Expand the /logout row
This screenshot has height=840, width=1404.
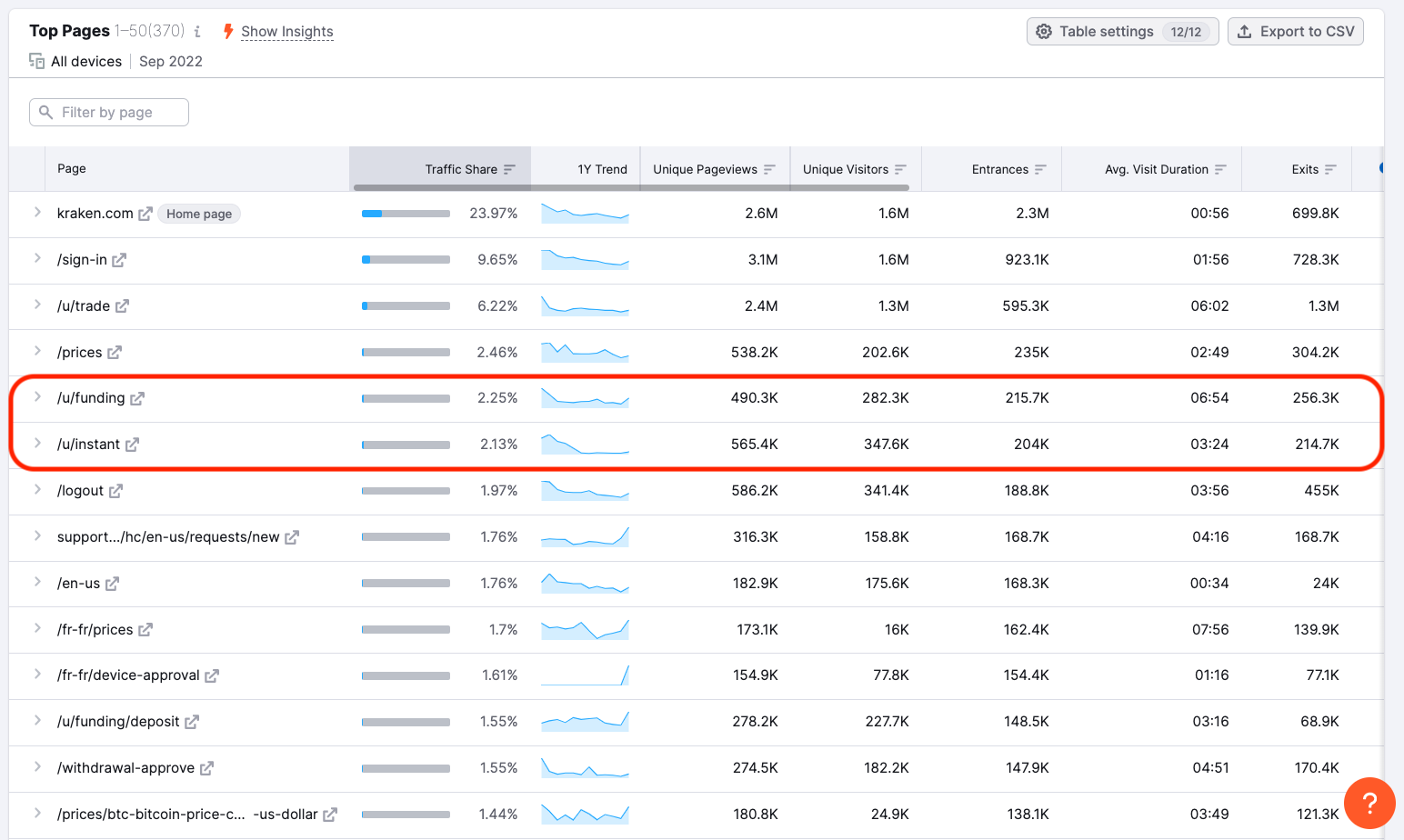click(37, 489)
